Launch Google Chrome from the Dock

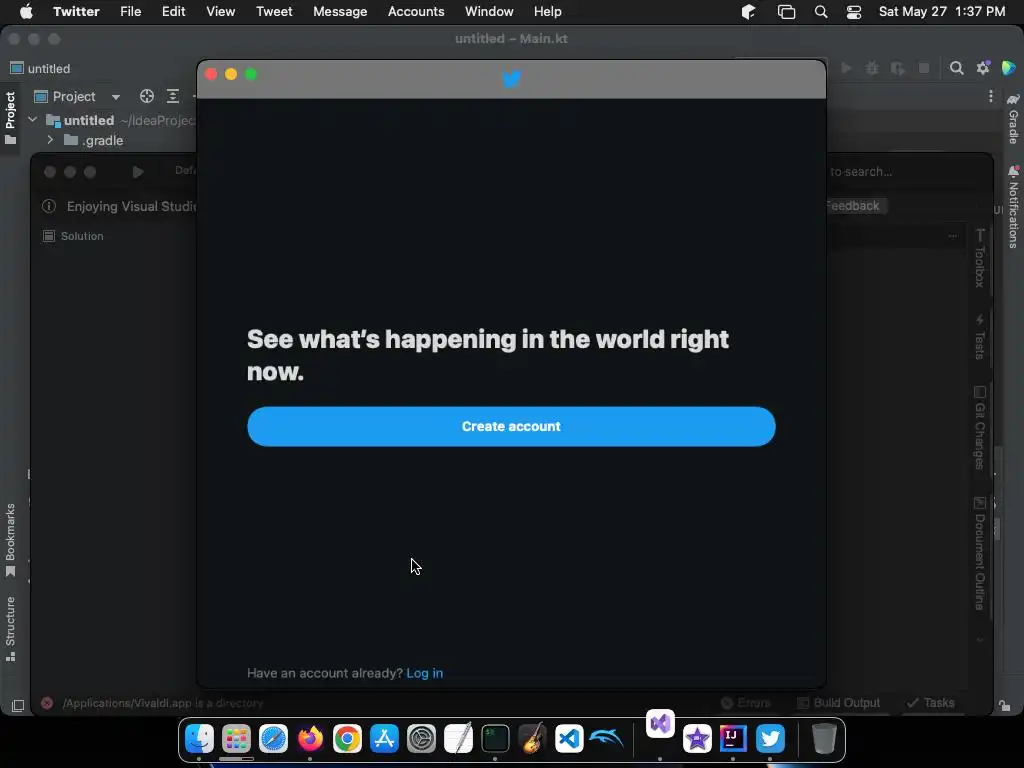tap(347, 739)
